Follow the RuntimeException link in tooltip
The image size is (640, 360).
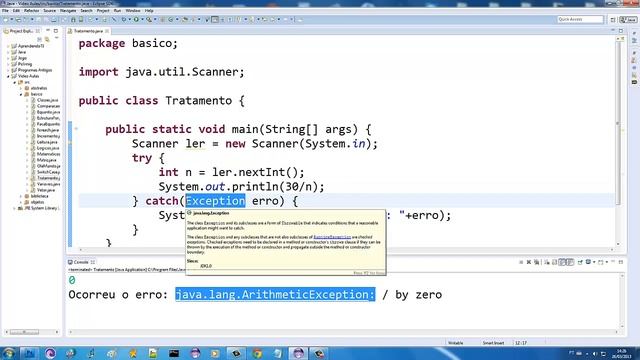(332, 237)
